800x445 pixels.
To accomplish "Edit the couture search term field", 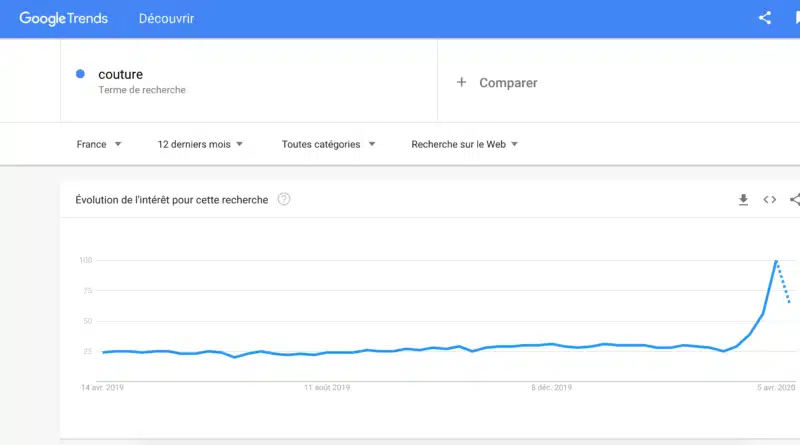I will point(248,81).
